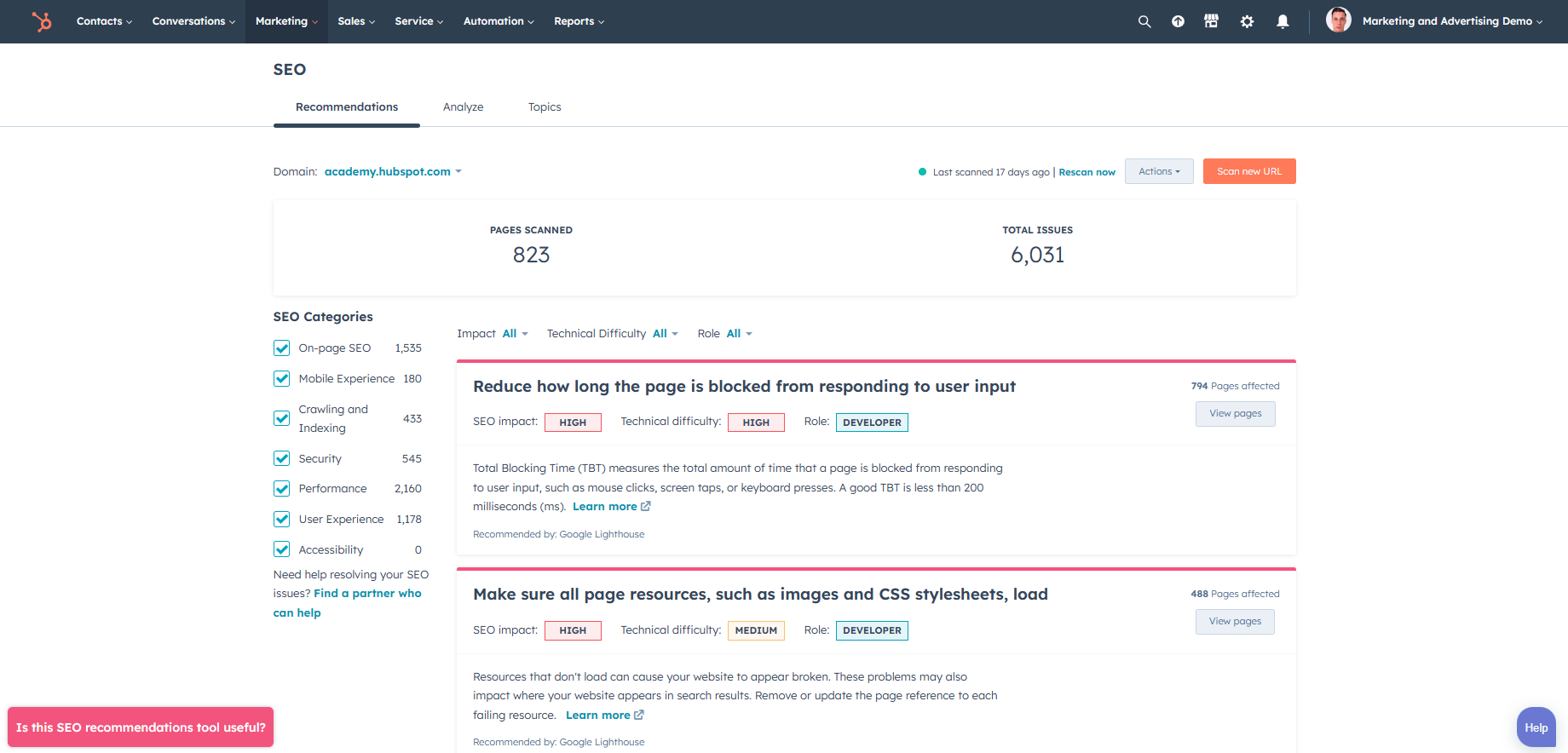Open the marketplace storefront icon
This screenshot has width=1568, height=753.
tap(1211, 21)
